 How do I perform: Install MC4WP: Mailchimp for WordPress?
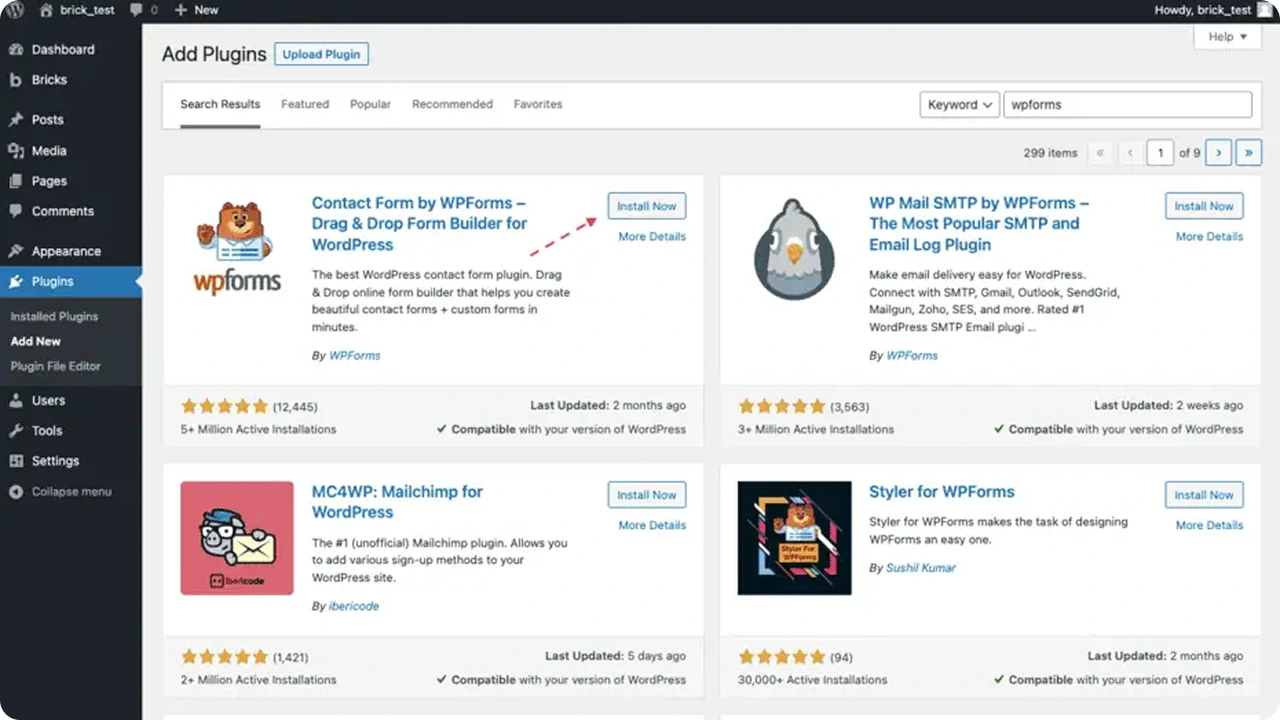[647, 495]
